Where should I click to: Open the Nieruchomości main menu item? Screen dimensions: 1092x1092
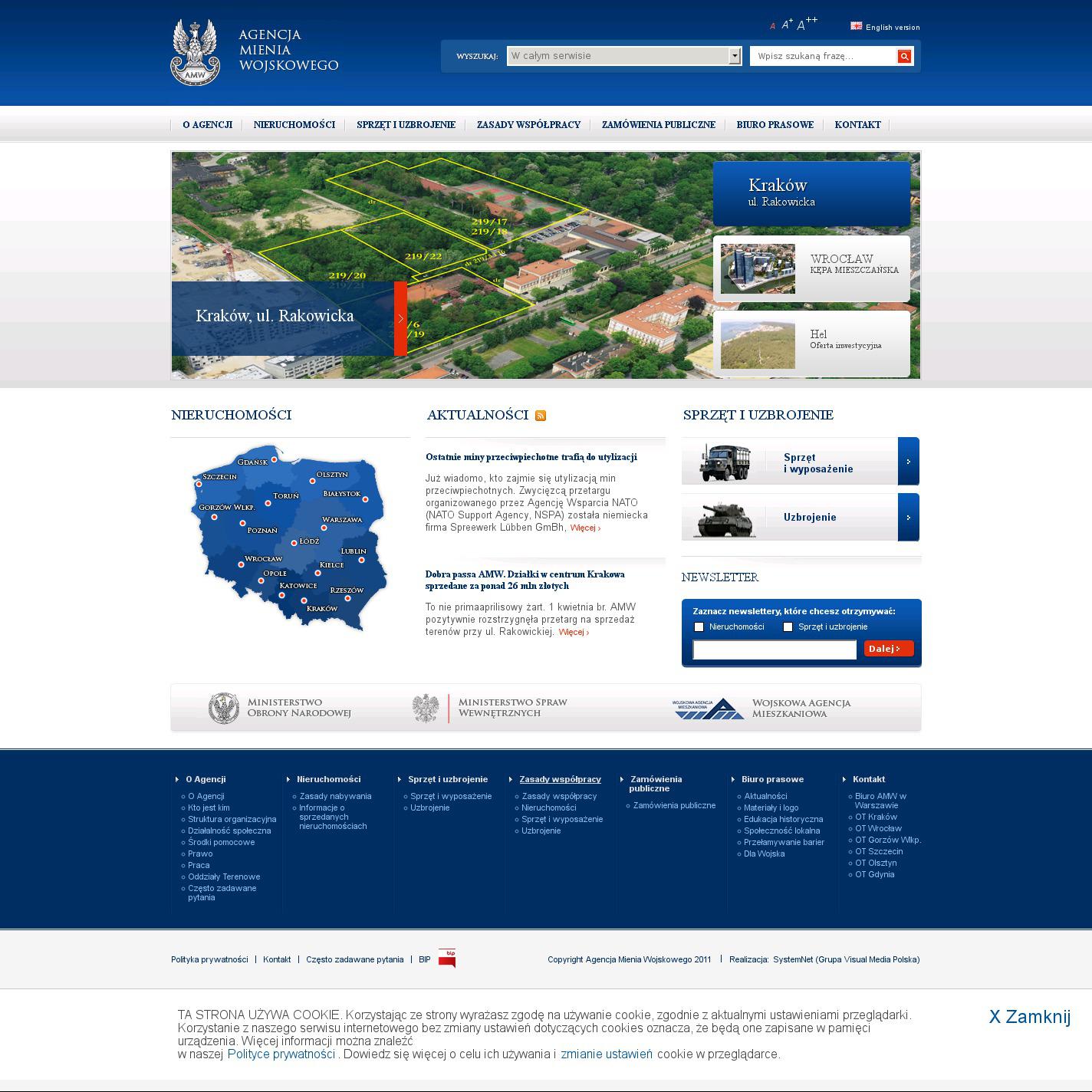(x=294, y=125)
